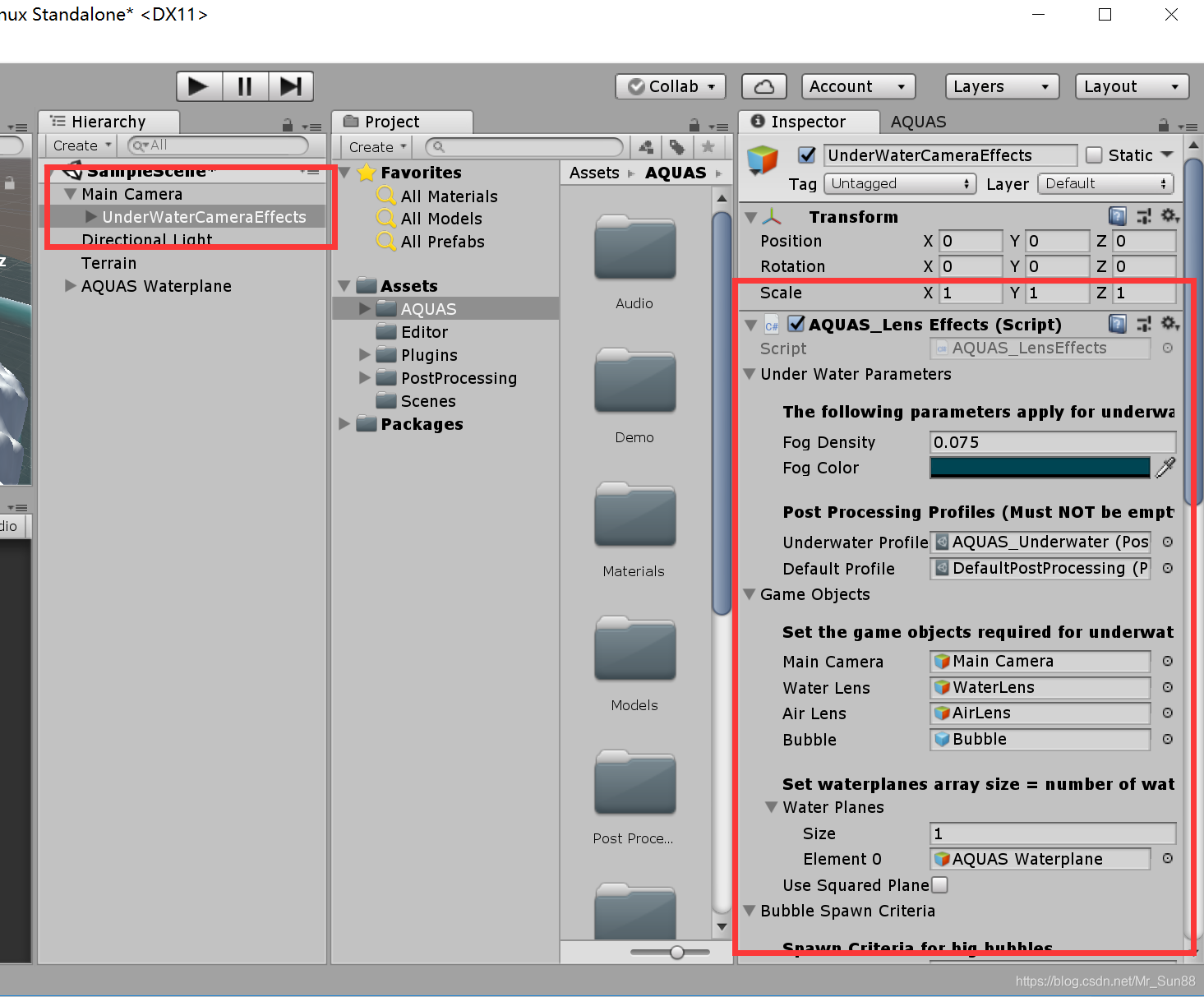Click the Fog Color swatch
1204x997 pixels.
1040,468
